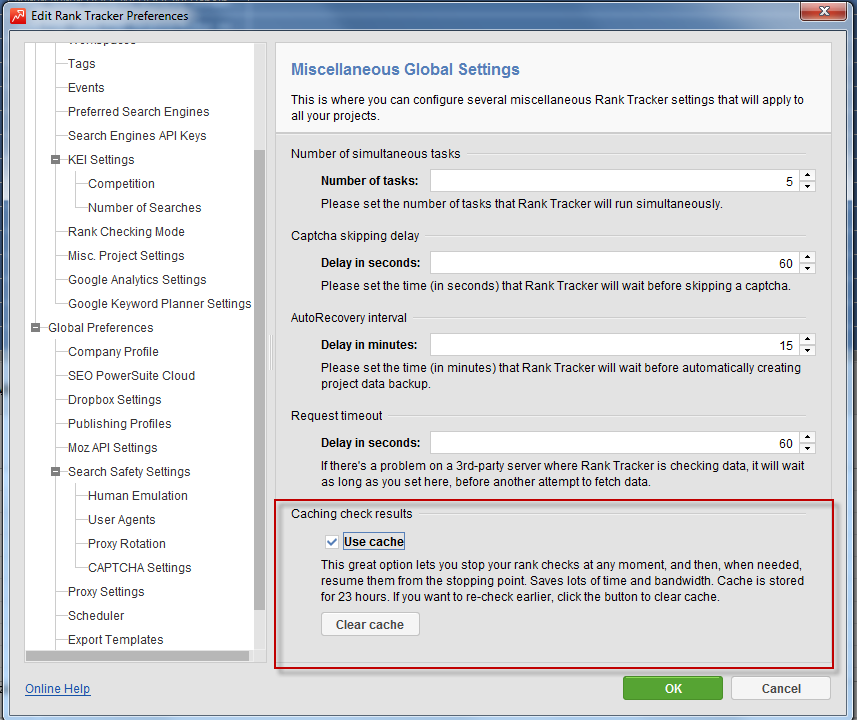Open the Scheduler settings page
Screen dimensions: 857x720
[96, 616]
